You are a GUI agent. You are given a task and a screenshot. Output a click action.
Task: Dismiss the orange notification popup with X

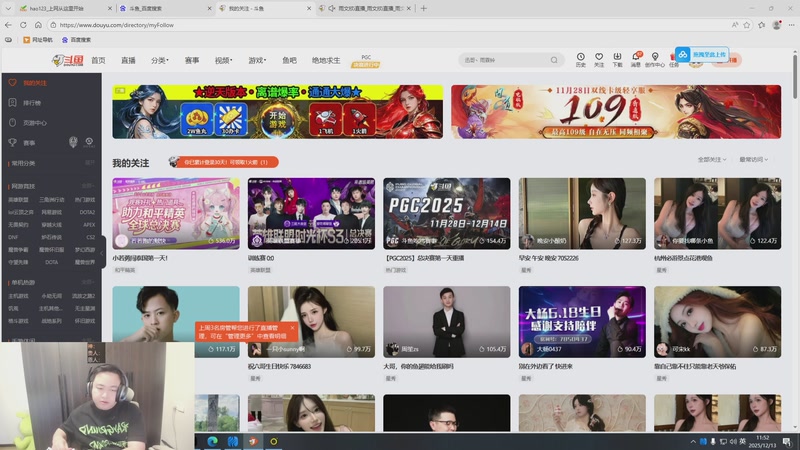point(292,328)
